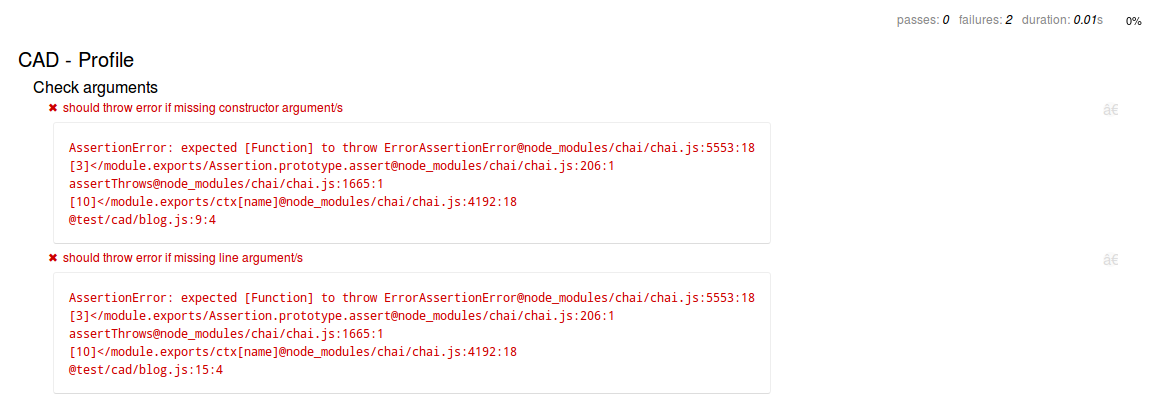Image resolution: width=1154 pixels, height=415 pixels.
Task: Click the red X icon beside the constructor argument test
Action: (53, 108)
